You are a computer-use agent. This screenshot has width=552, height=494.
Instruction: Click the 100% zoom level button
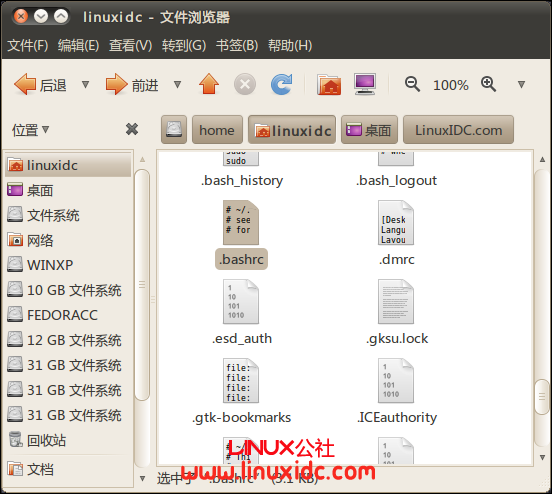(451, 85)
